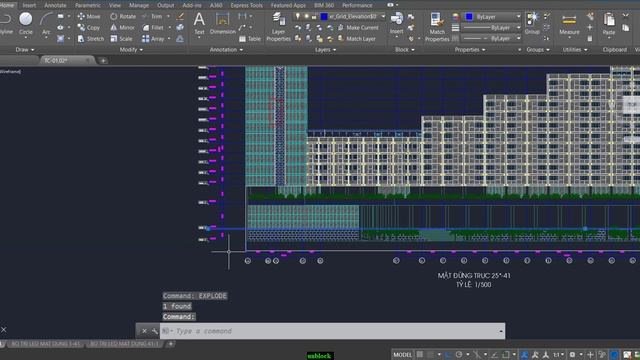Expand the Groups panel

coord(538,50)
